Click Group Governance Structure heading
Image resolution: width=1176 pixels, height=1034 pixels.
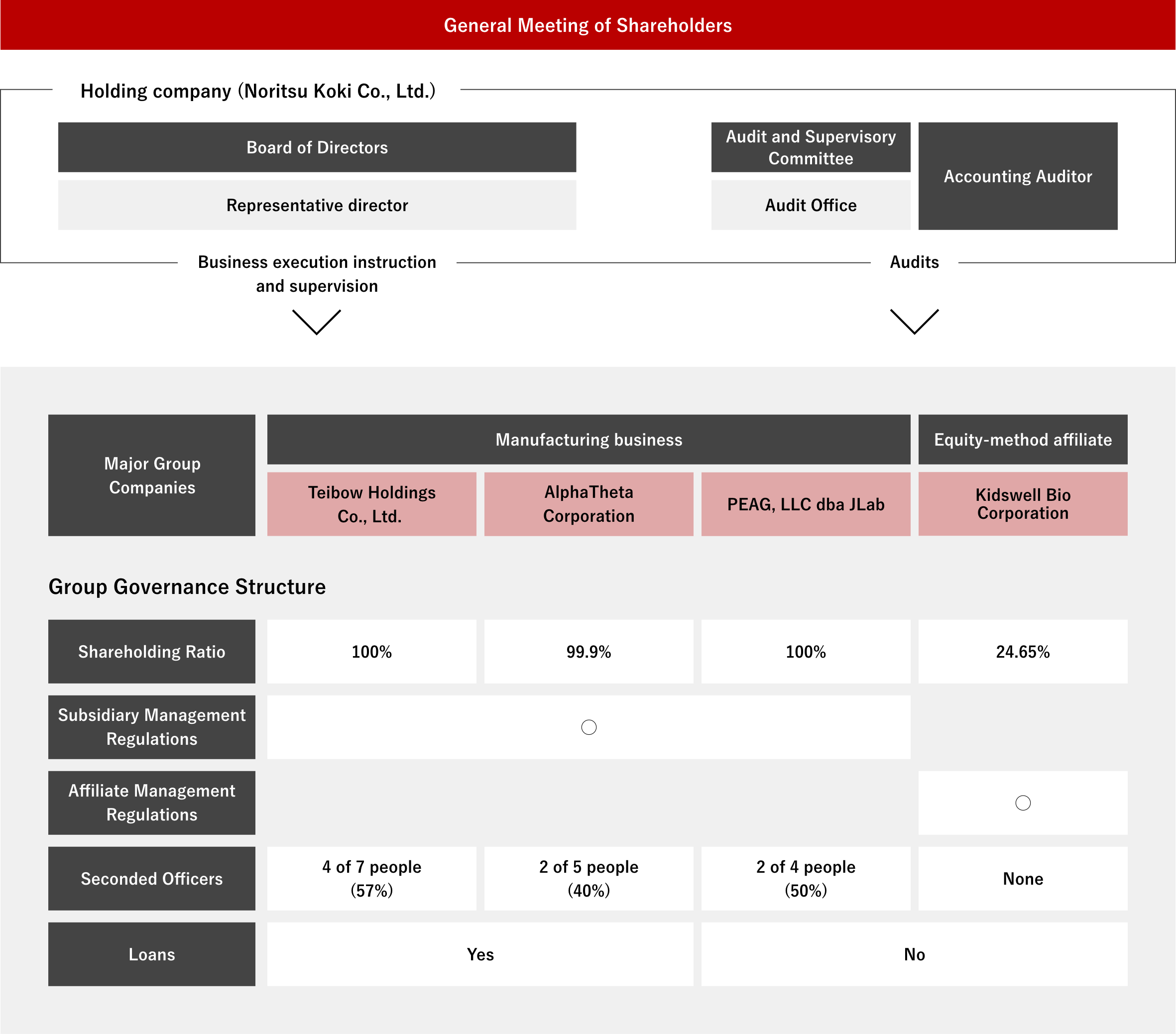[187, 587]
